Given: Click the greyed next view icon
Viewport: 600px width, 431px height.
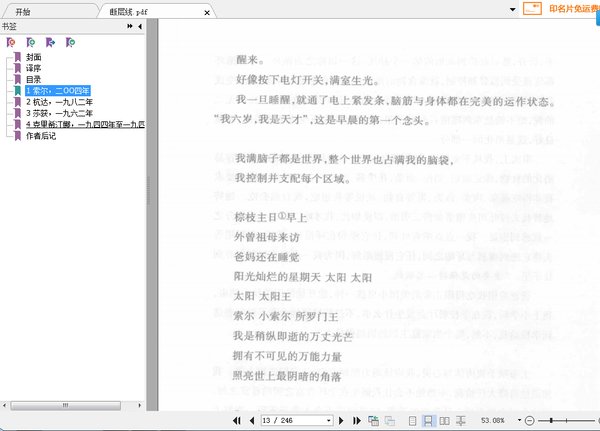Looking at the screenshot, I should pyautogui.click(x=390, y=421).
